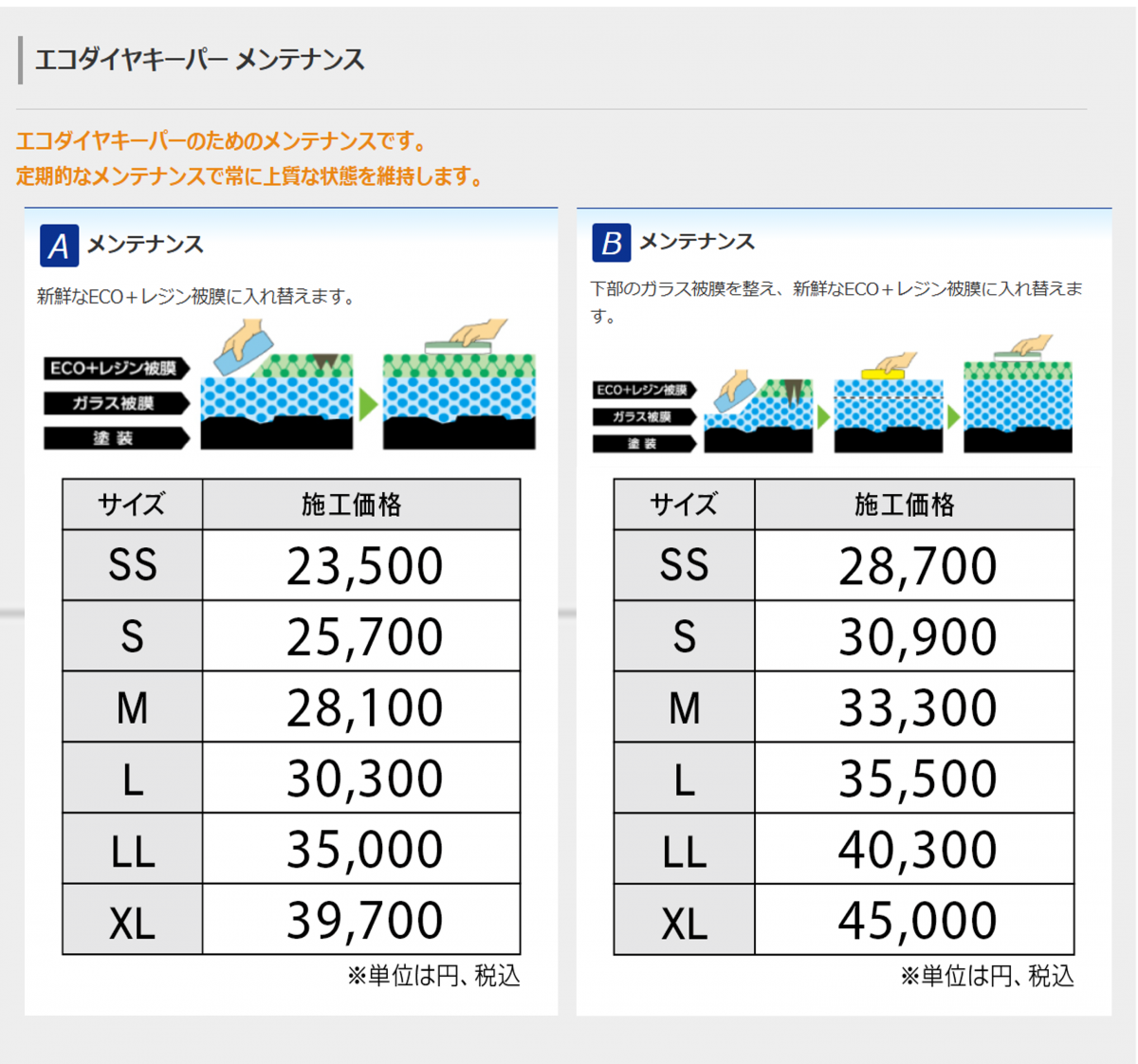Click the 施工価格 header in table A

(x=352, y=504)
